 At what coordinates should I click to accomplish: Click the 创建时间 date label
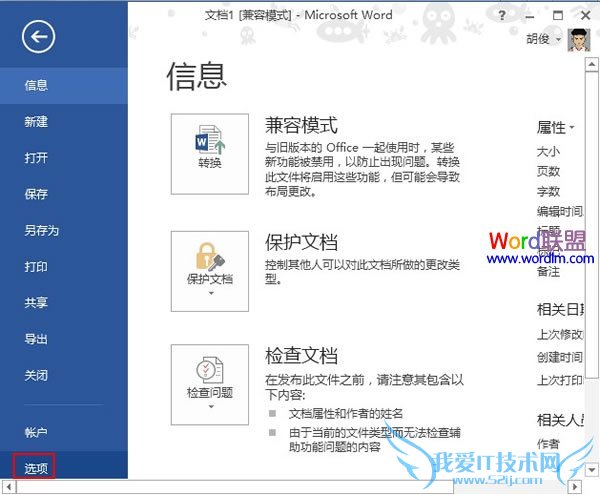point(560,357)
